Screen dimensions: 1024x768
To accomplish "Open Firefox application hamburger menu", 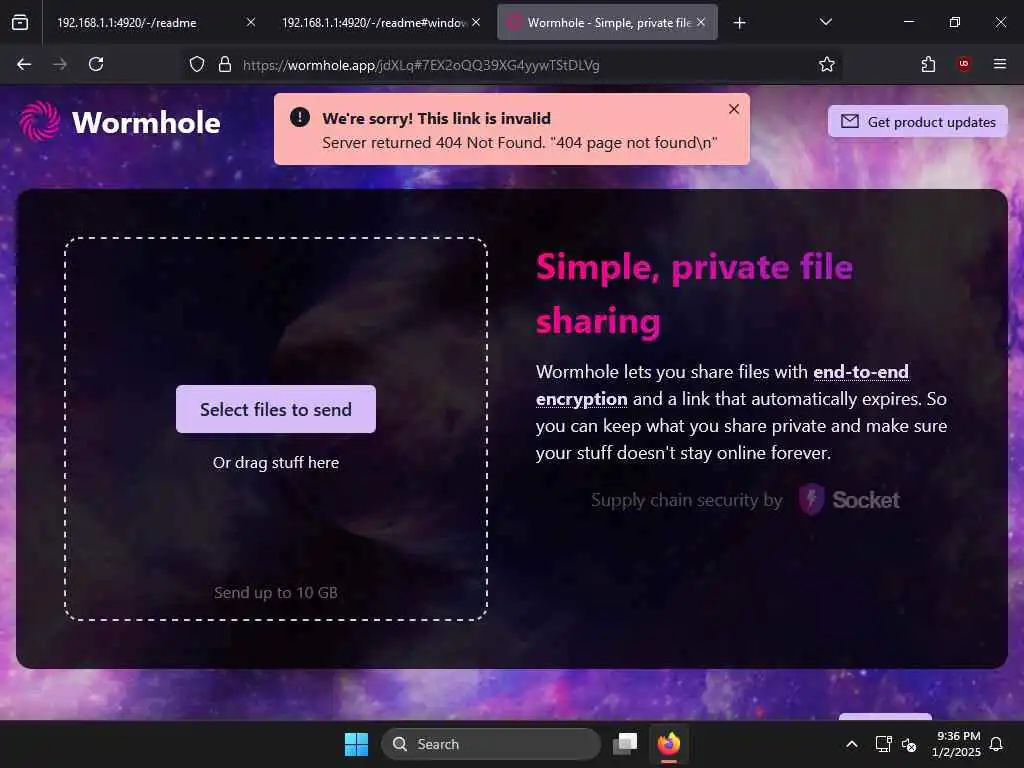I will (x=1000, y=64).
